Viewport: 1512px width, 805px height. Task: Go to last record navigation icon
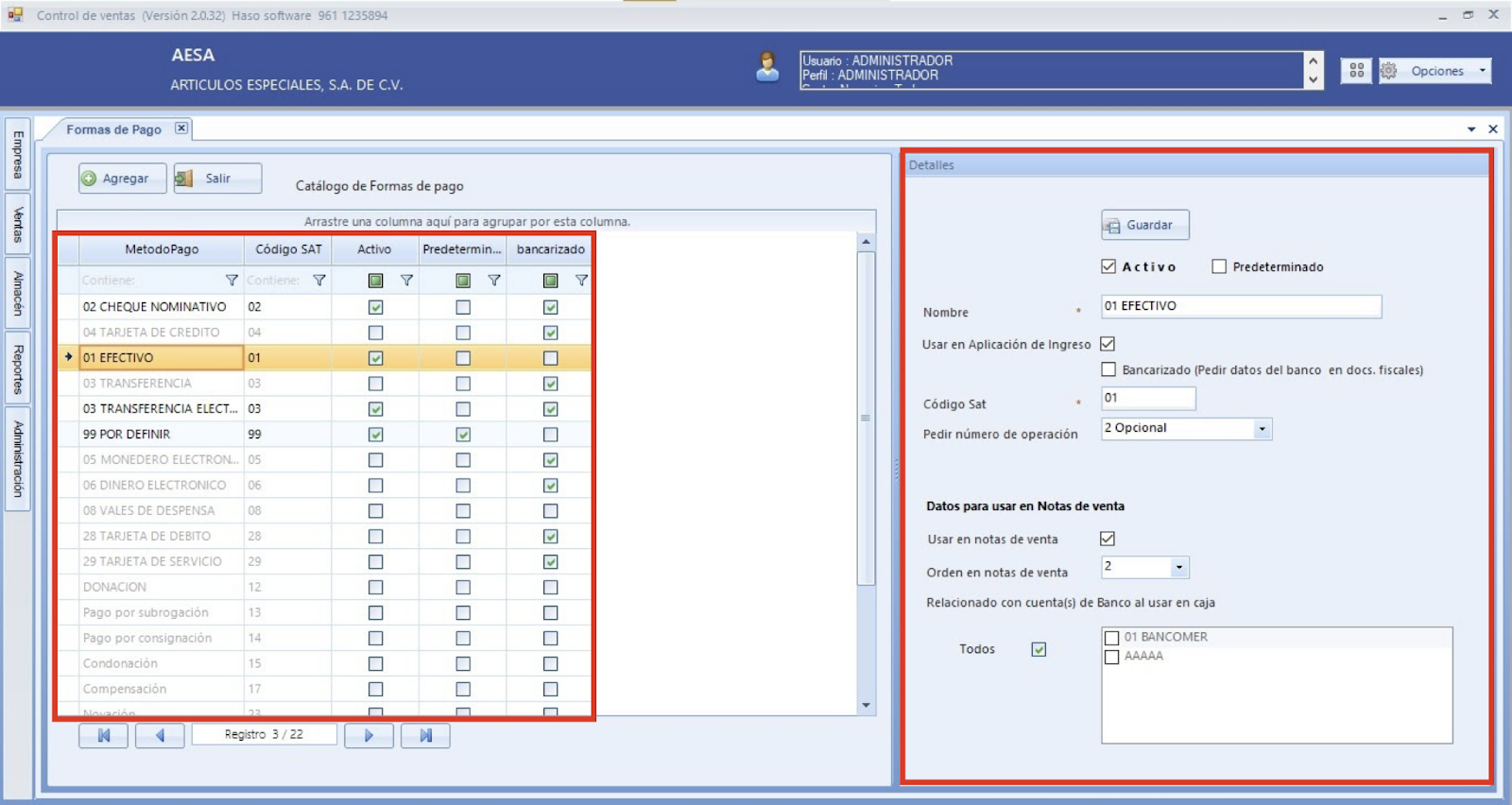tap(425, 735)
